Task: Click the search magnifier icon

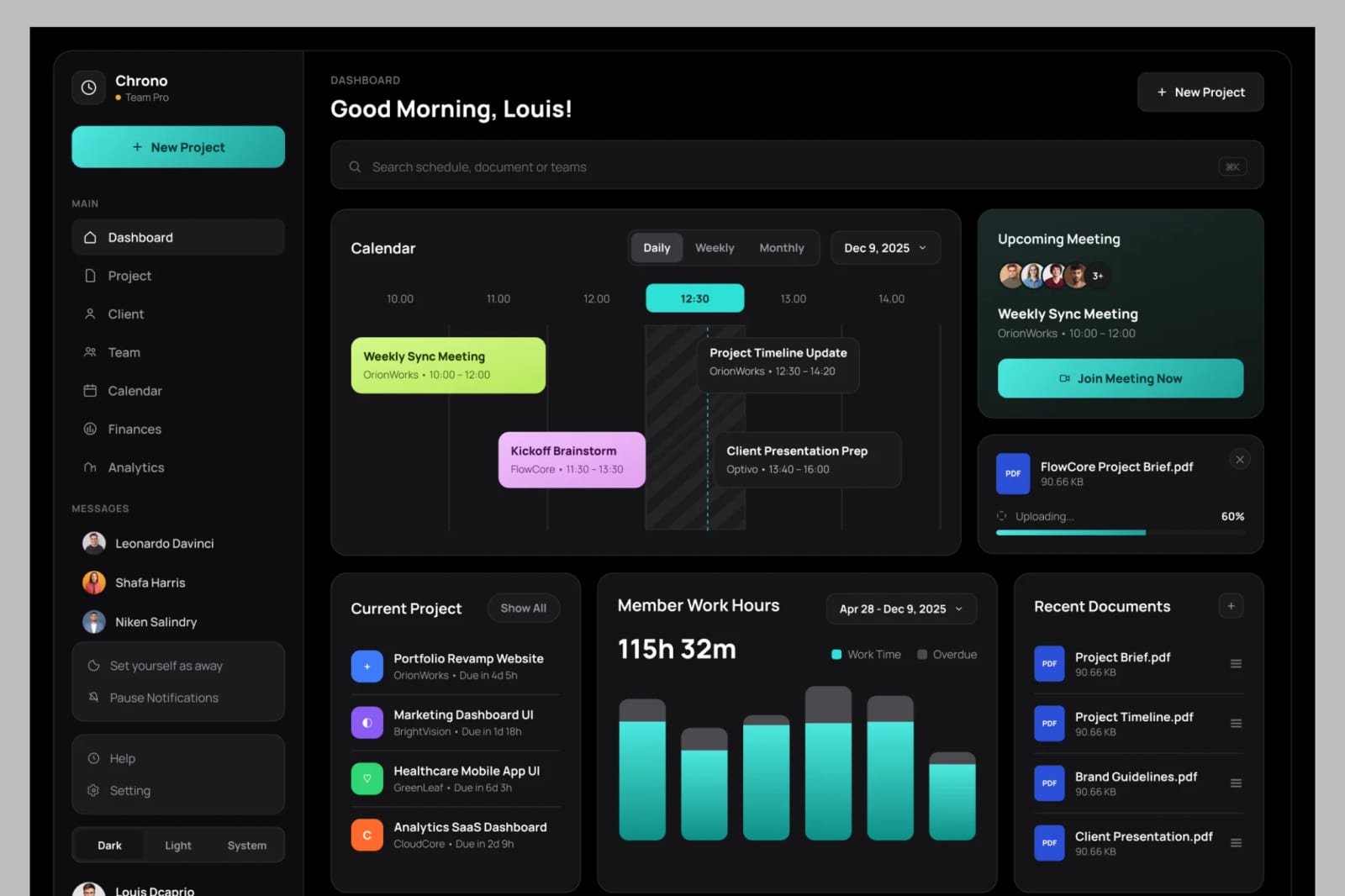Action: [x=355, y=167]
